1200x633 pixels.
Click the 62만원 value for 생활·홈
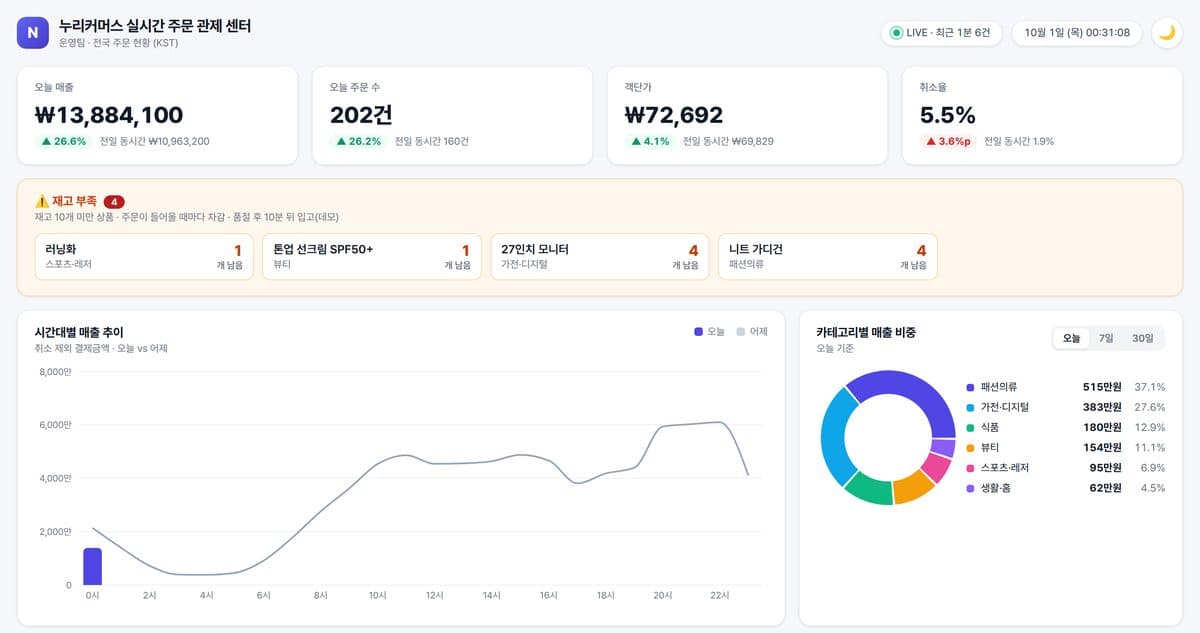[1105, 488]
